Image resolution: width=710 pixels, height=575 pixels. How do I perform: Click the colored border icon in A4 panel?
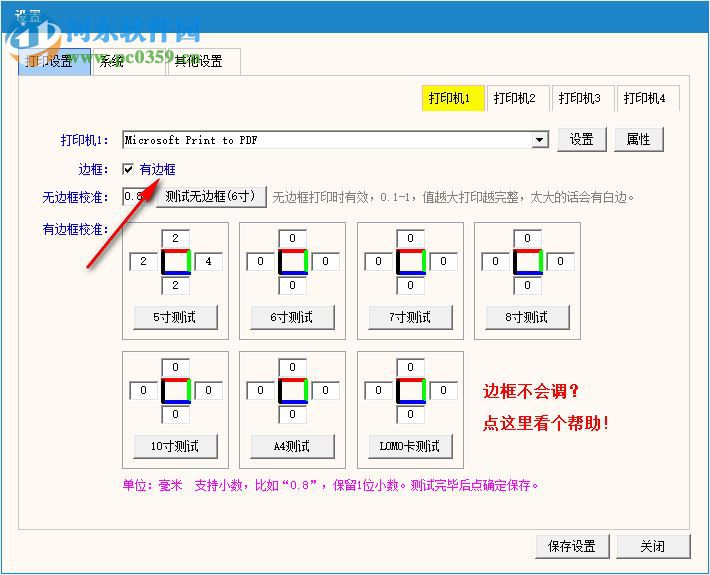tap(293, 391)
